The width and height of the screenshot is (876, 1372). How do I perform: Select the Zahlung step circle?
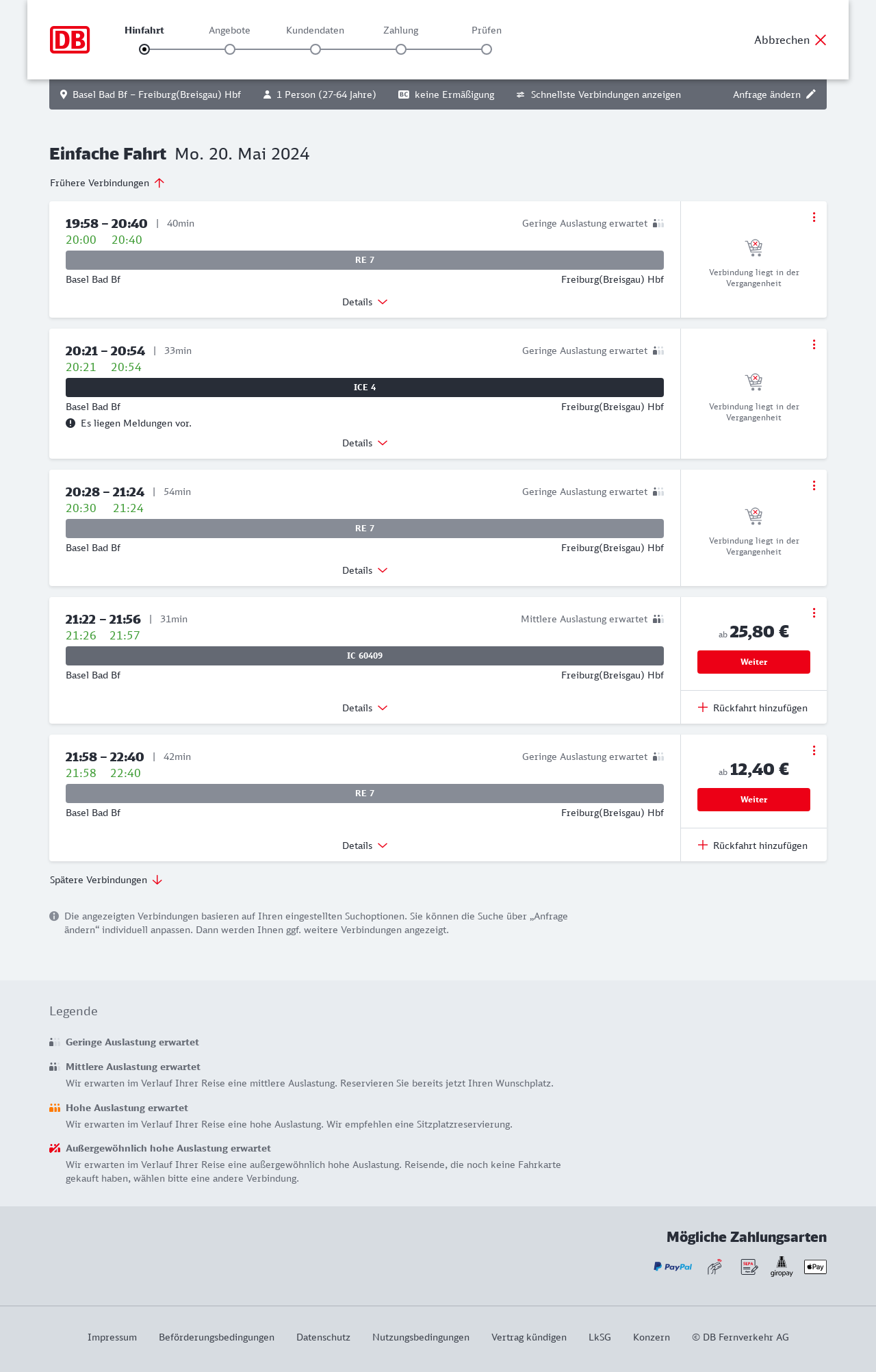(401, 49)
